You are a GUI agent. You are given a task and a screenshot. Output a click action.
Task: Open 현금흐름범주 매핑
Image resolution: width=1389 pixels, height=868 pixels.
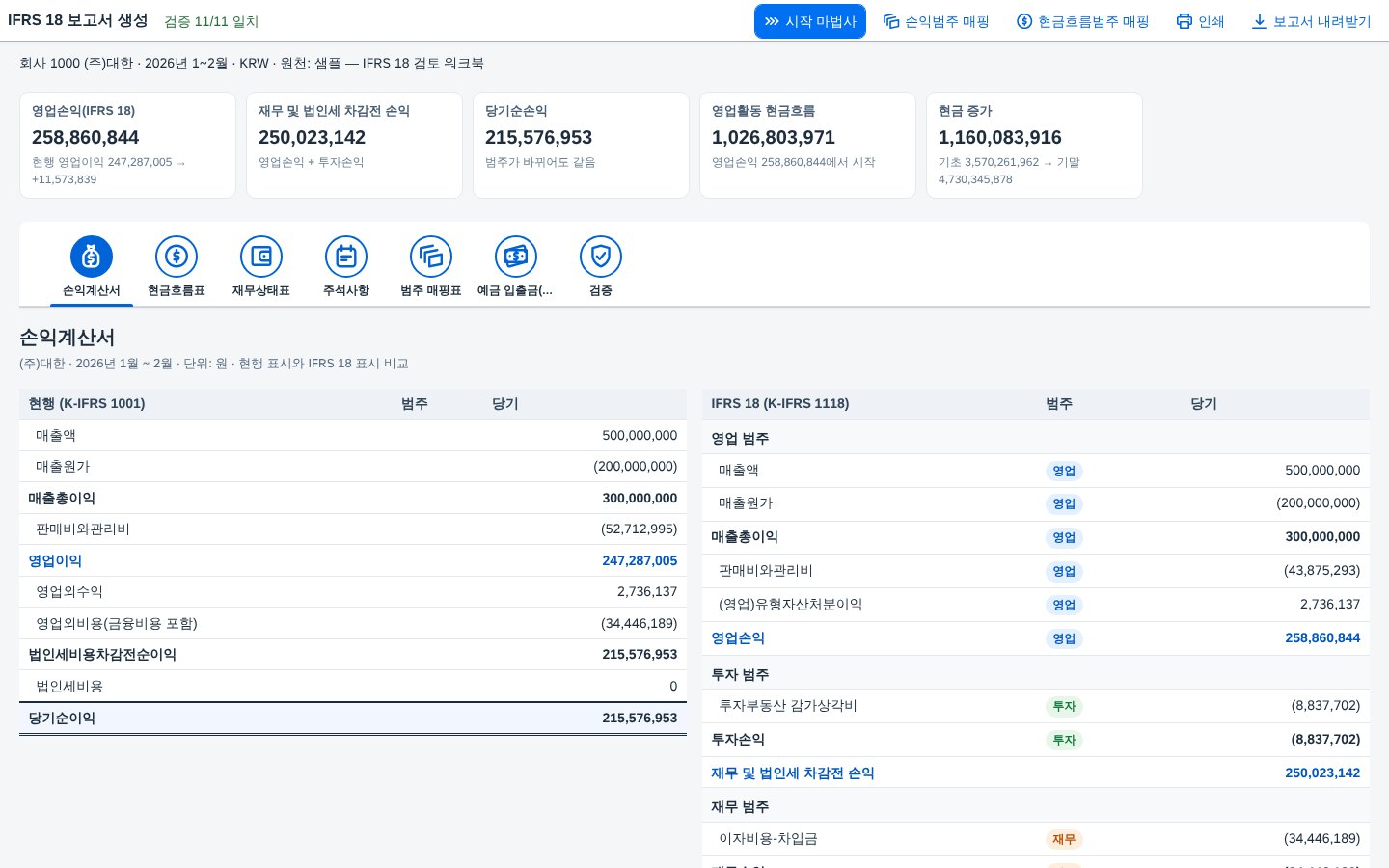coord(1083,21)
